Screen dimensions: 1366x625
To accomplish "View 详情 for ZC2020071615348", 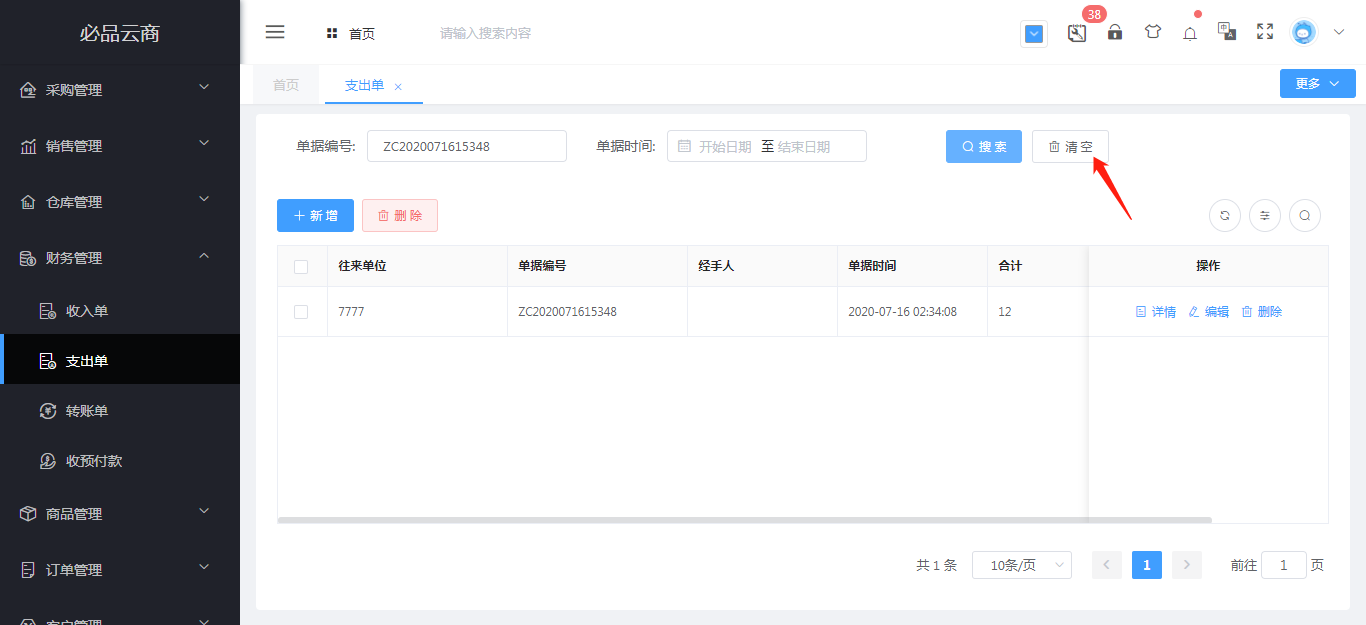I will (1156, 312).
